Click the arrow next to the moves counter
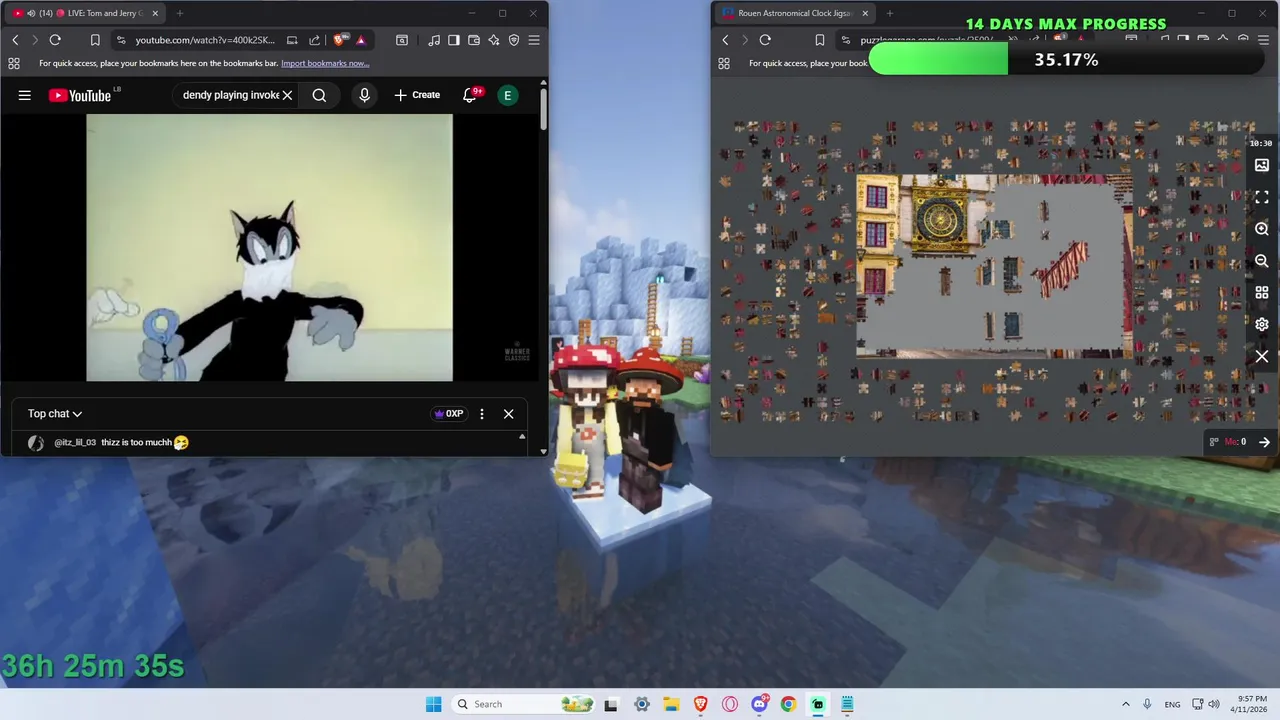This screenshot has width=1280, height=720. (1264, 442)
